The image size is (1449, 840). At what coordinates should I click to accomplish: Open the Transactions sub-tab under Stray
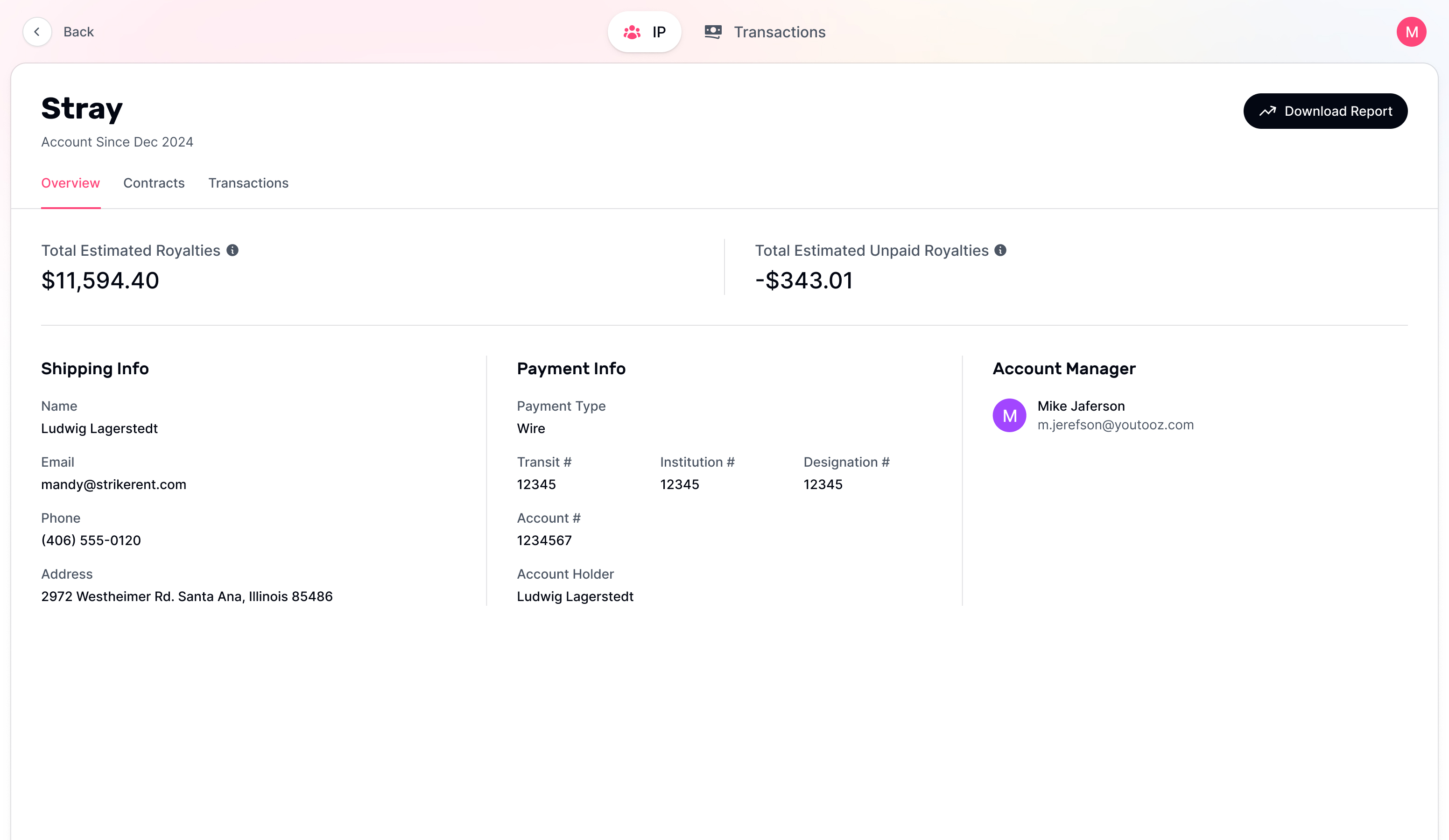(248, 183)
